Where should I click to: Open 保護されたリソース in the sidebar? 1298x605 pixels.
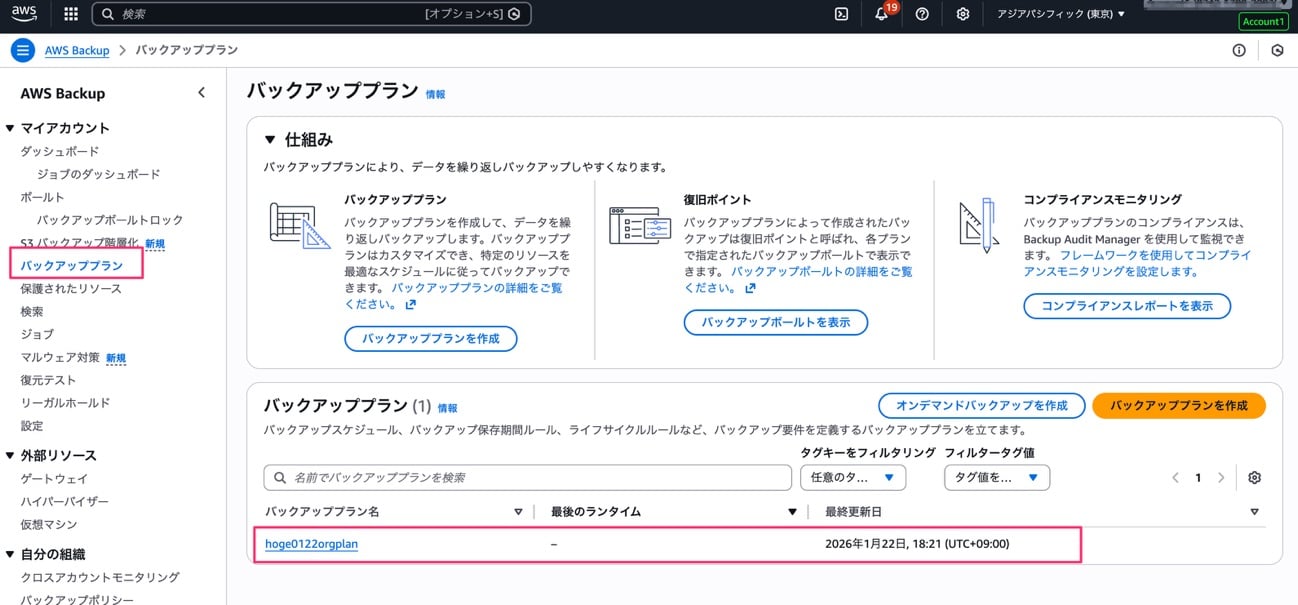(x=71, y=289)
